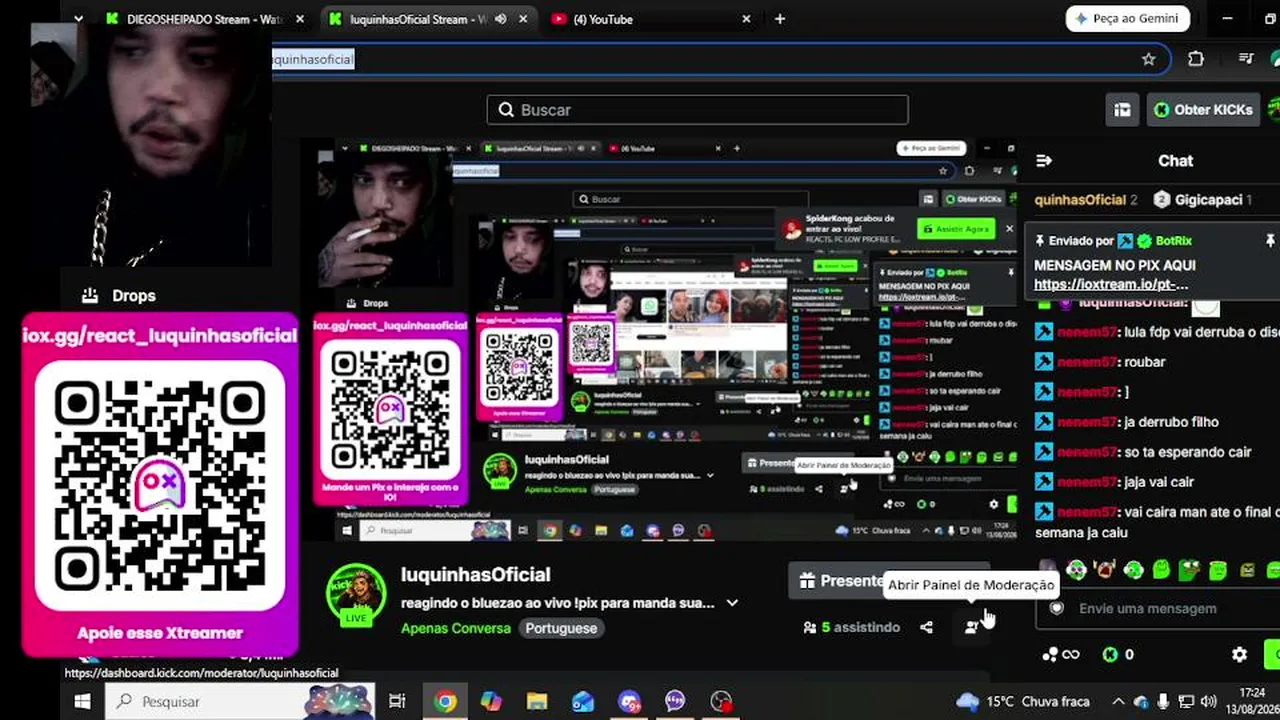Click the Apenas Conversa category link
The width and height of the screenshot is (1280, 720).
[456, 628]
